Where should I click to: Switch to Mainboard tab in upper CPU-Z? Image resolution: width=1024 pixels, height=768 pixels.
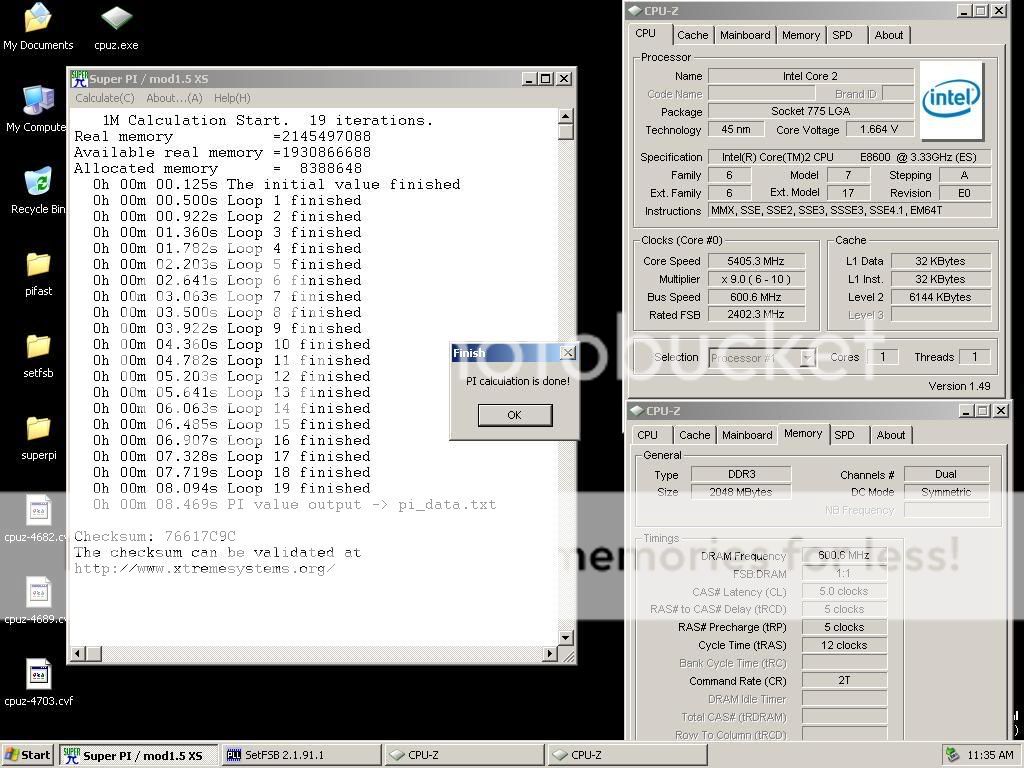745,35
